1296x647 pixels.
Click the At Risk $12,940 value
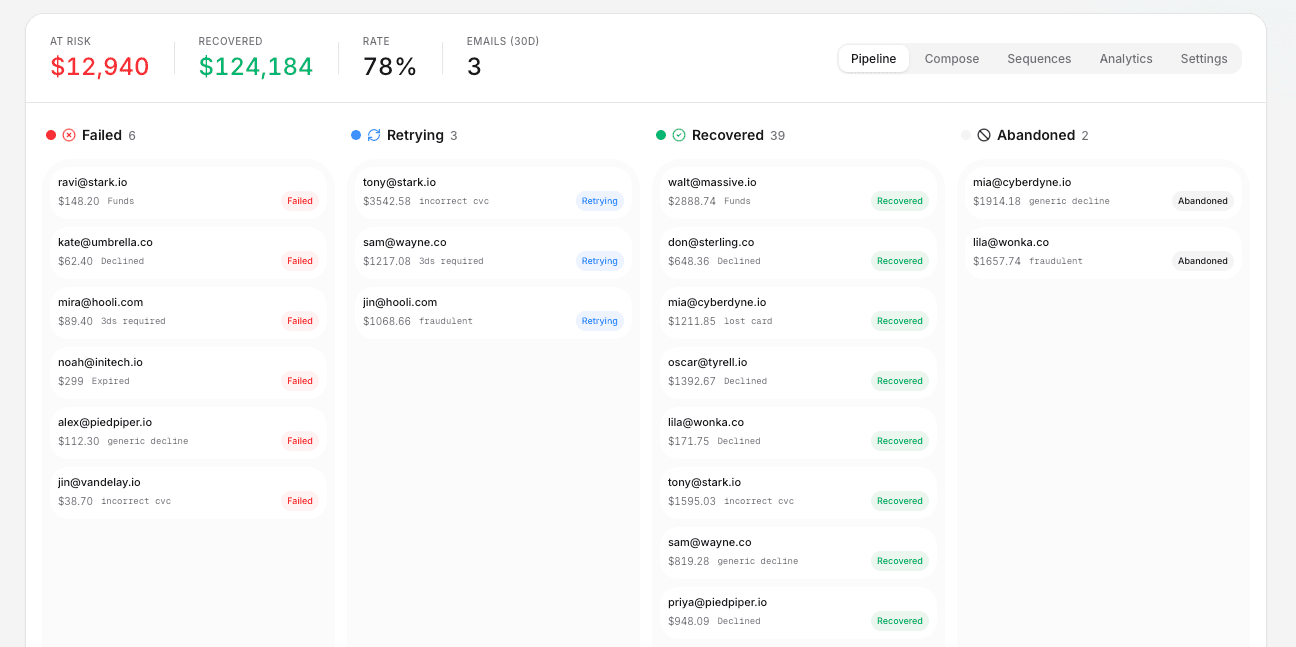click(x=100, y=67)
